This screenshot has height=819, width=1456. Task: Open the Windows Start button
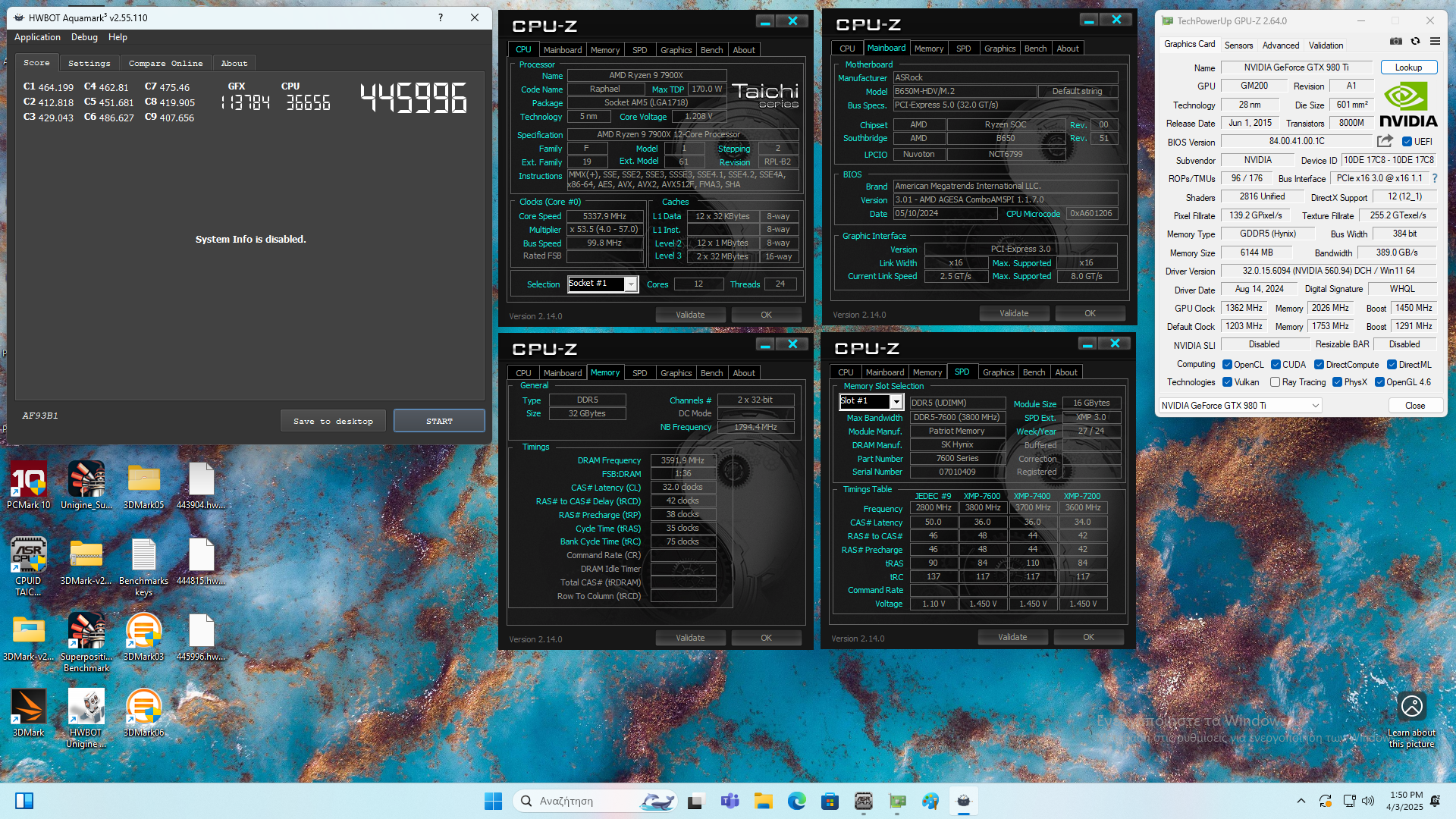(493, 801)
